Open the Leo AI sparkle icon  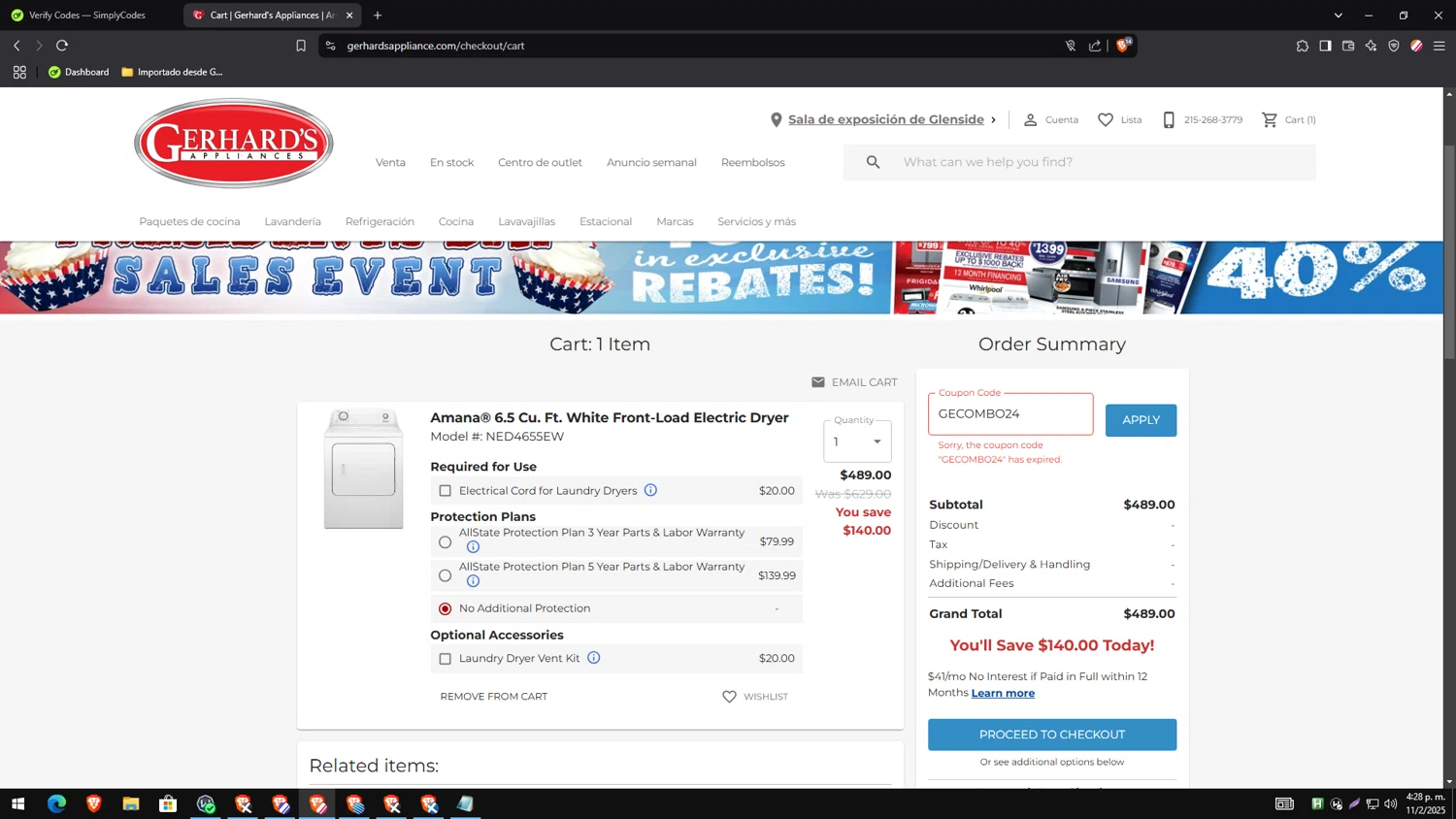click(1371, 46)
